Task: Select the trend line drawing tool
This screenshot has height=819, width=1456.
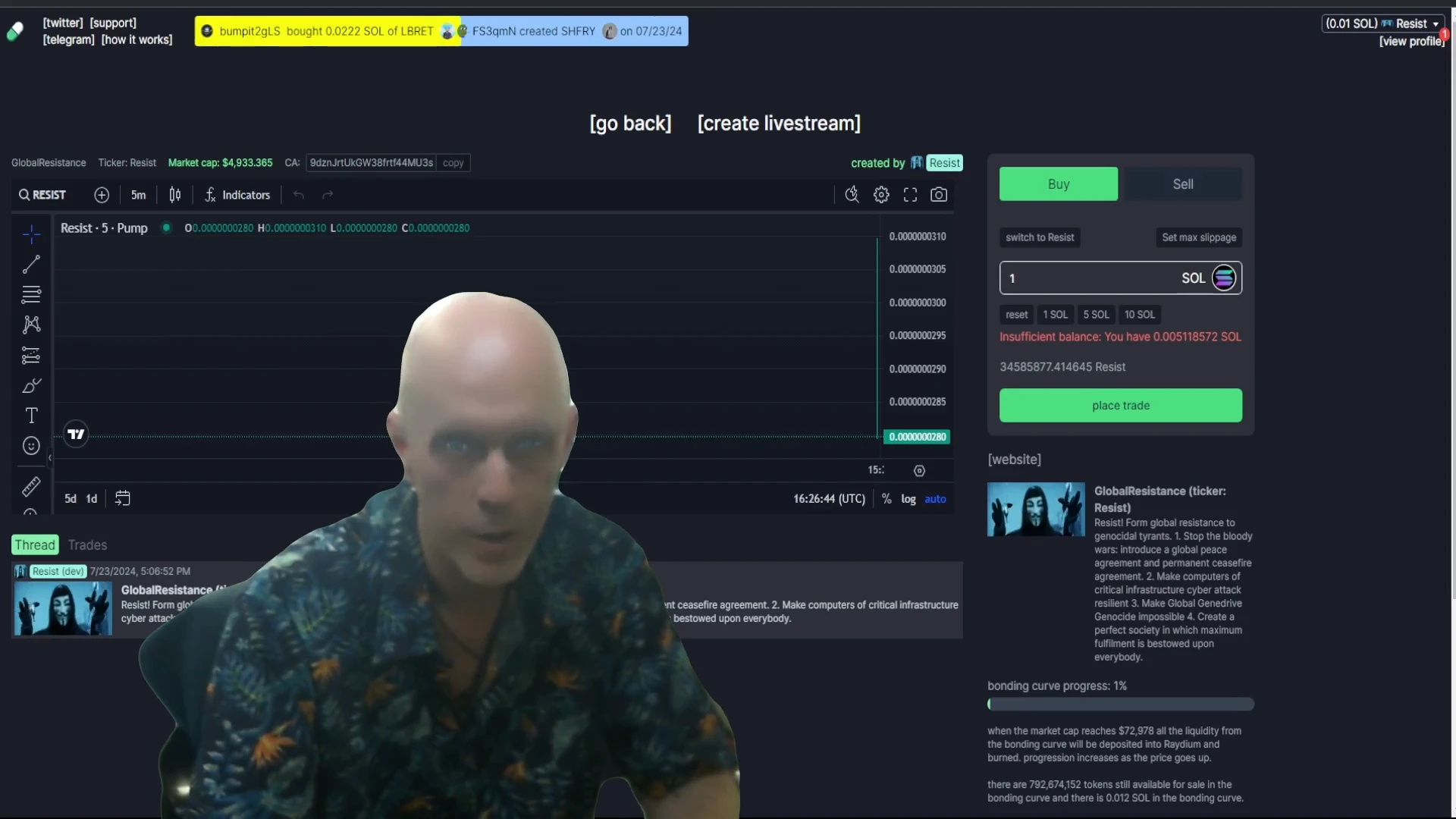Action: point(31,265)
